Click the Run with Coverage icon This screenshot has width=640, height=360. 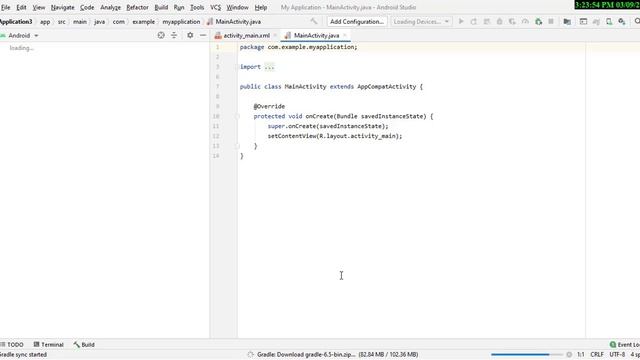pos(512,21)
